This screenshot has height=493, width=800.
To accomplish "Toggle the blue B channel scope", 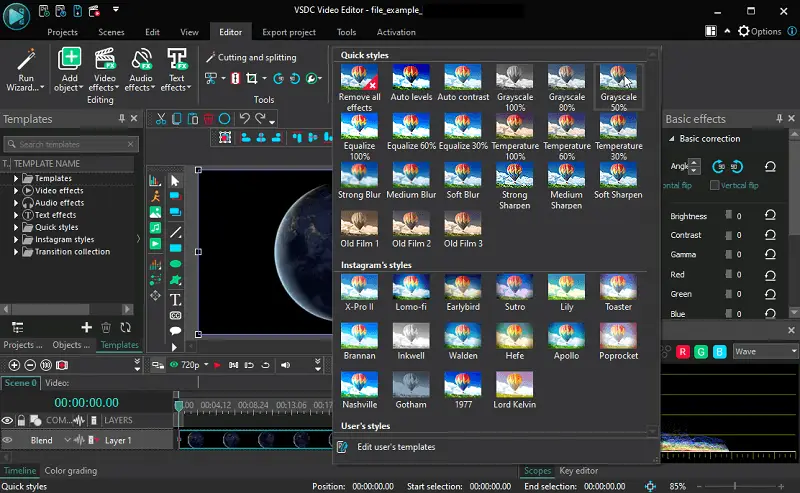I will pos(719,352).
